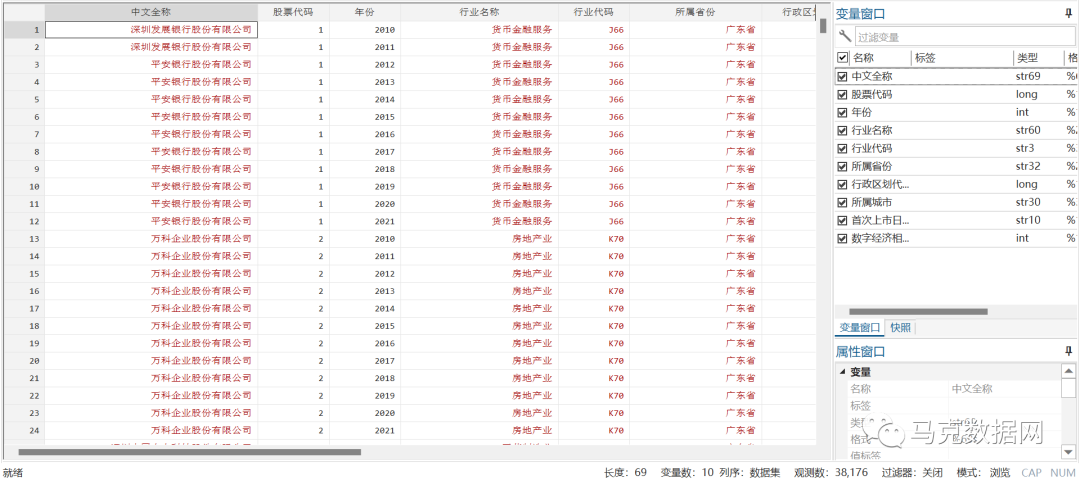The width and height of the screenshot is (1080, 480).
Task: Uncheck the 首次上市日 variable checkbox
Action: point(842,220)
